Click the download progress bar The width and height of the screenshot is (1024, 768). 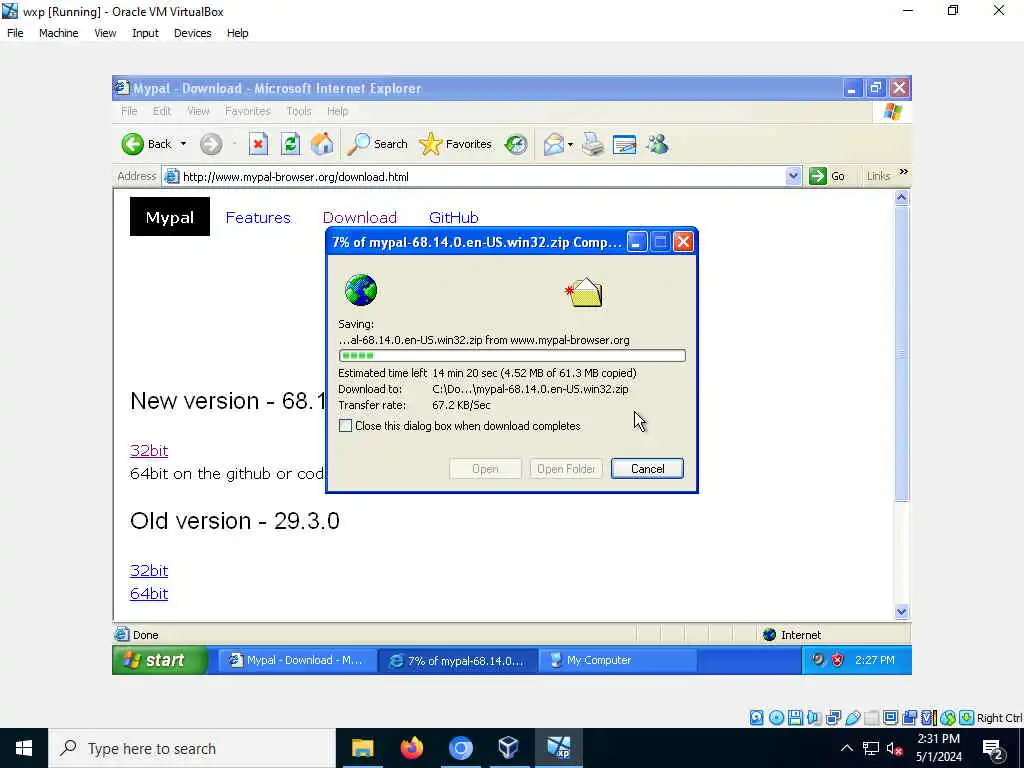coord(512,356)
